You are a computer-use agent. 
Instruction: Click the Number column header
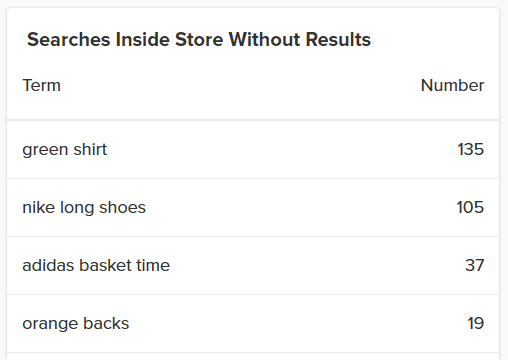click(452, 85)
